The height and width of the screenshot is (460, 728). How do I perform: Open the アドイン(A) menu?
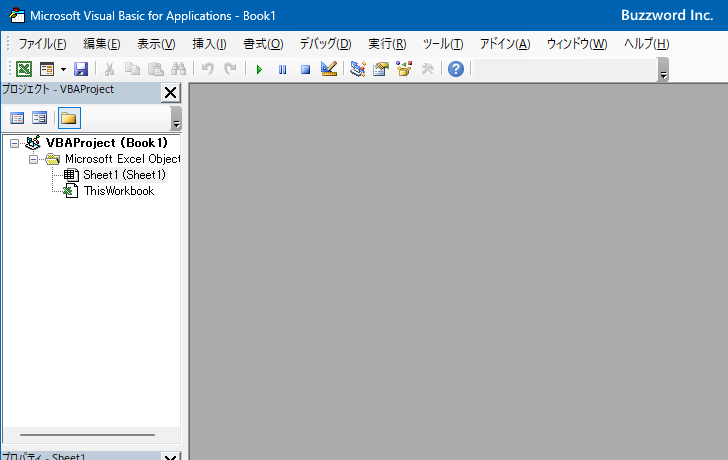pos(505,44)
